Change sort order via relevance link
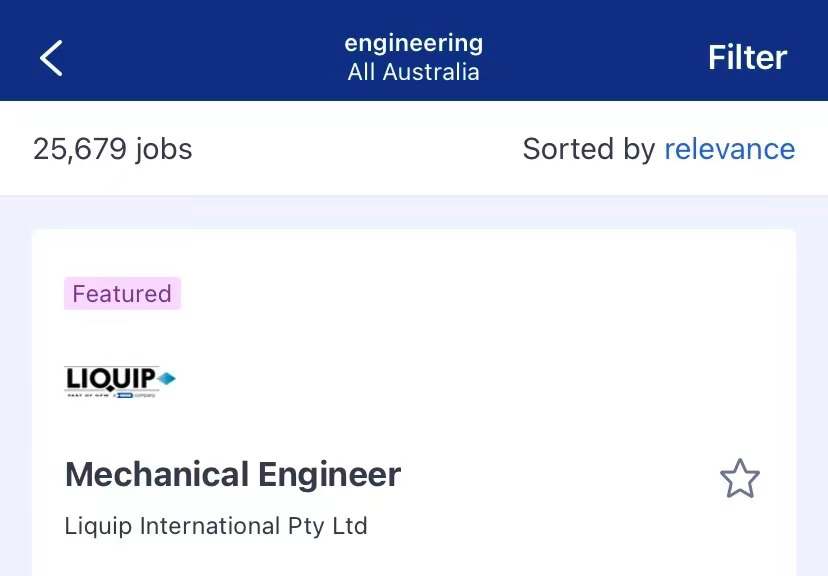The width and height of the screenshot is (828, 576). (x=729, y=149)
